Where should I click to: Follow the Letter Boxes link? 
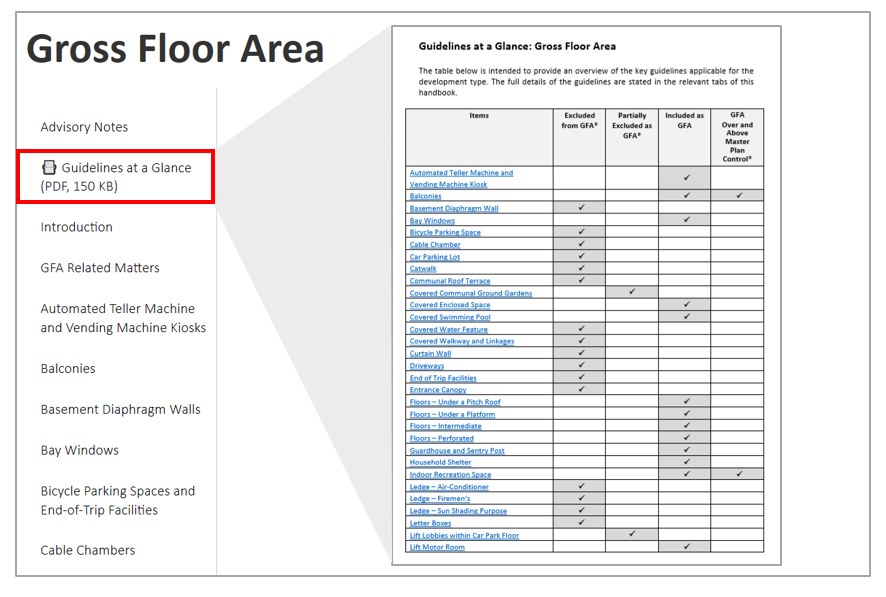pyautogui.click(x=430, y=523)
